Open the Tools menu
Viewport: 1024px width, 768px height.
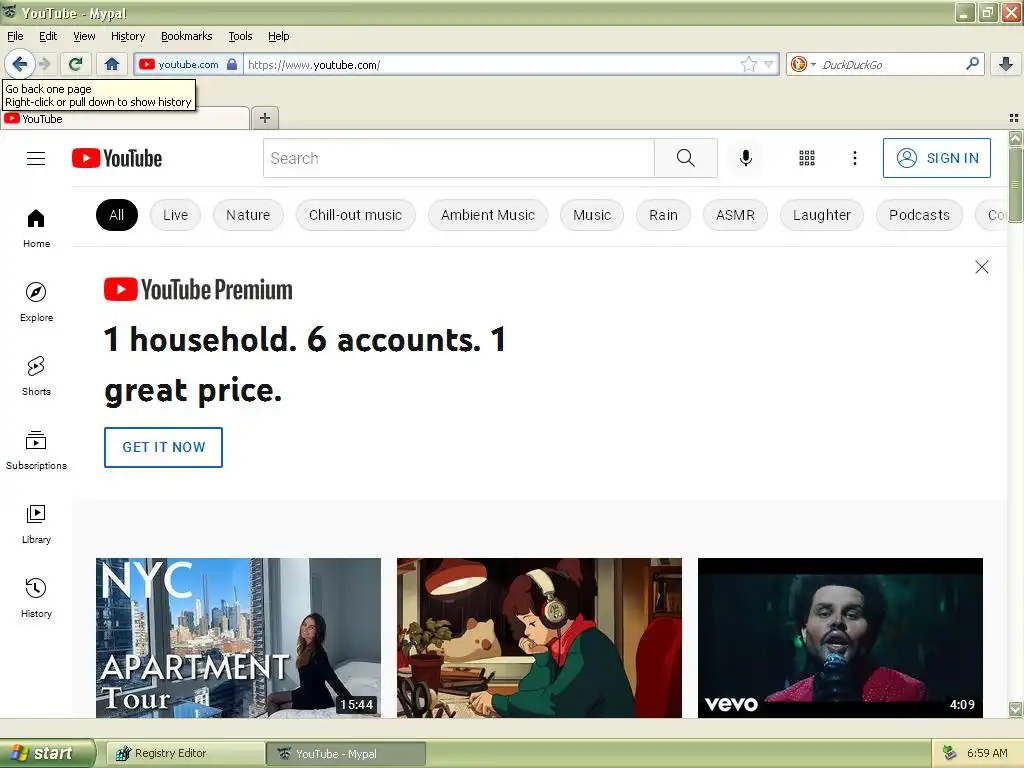tap(240, 36)
